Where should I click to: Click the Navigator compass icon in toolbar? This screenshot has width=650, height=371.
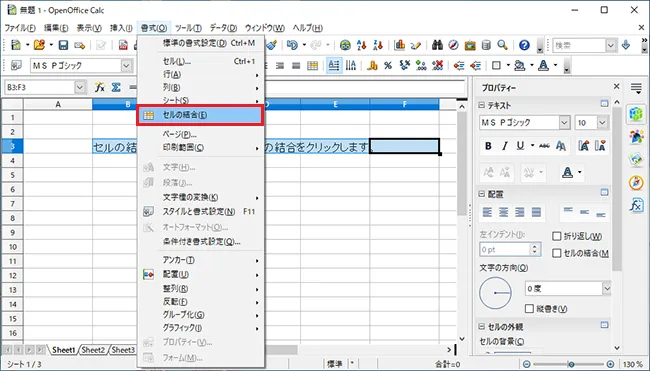[454, 45]
